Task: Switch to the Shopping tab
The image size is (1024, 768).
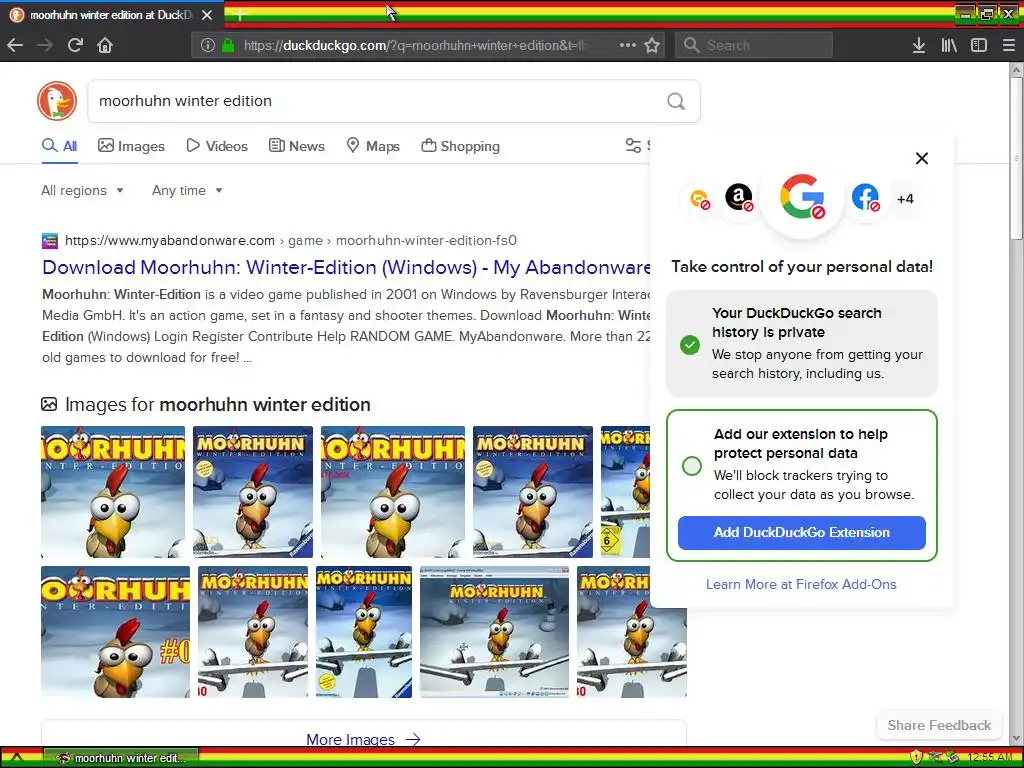Action: (460, 146)
